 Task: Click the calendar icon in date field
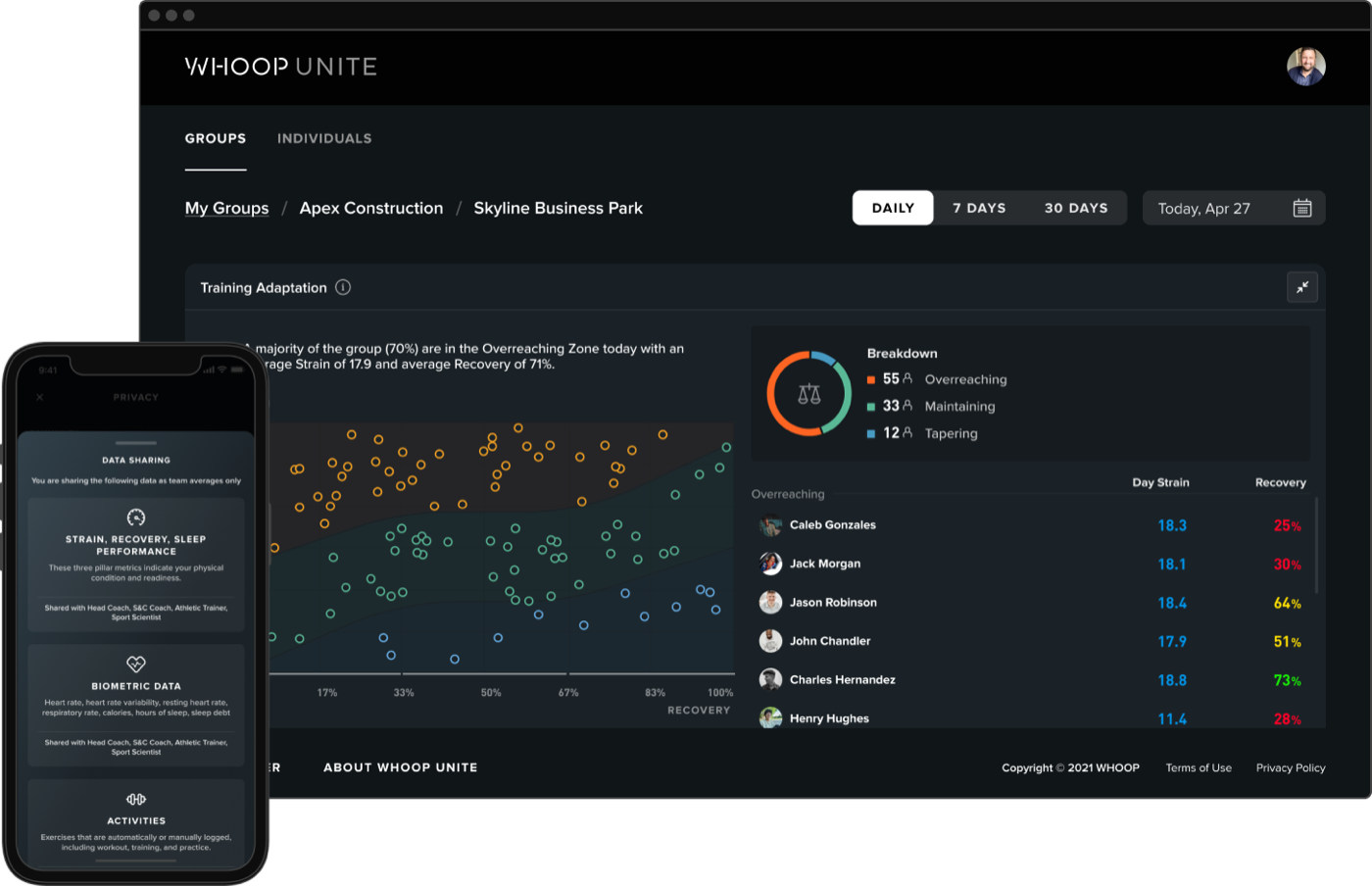tap(1301, 208)
